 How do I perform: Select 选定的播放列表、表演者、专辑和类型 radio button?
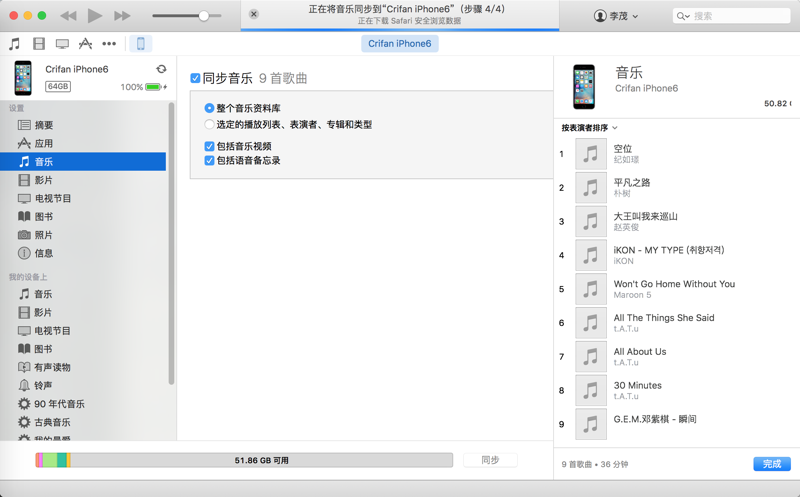(x=209, y=125)
